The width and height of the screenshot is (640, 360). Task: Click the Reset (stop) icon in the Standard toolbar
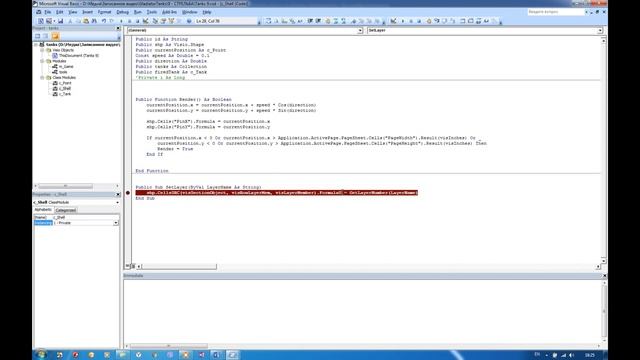138,21
